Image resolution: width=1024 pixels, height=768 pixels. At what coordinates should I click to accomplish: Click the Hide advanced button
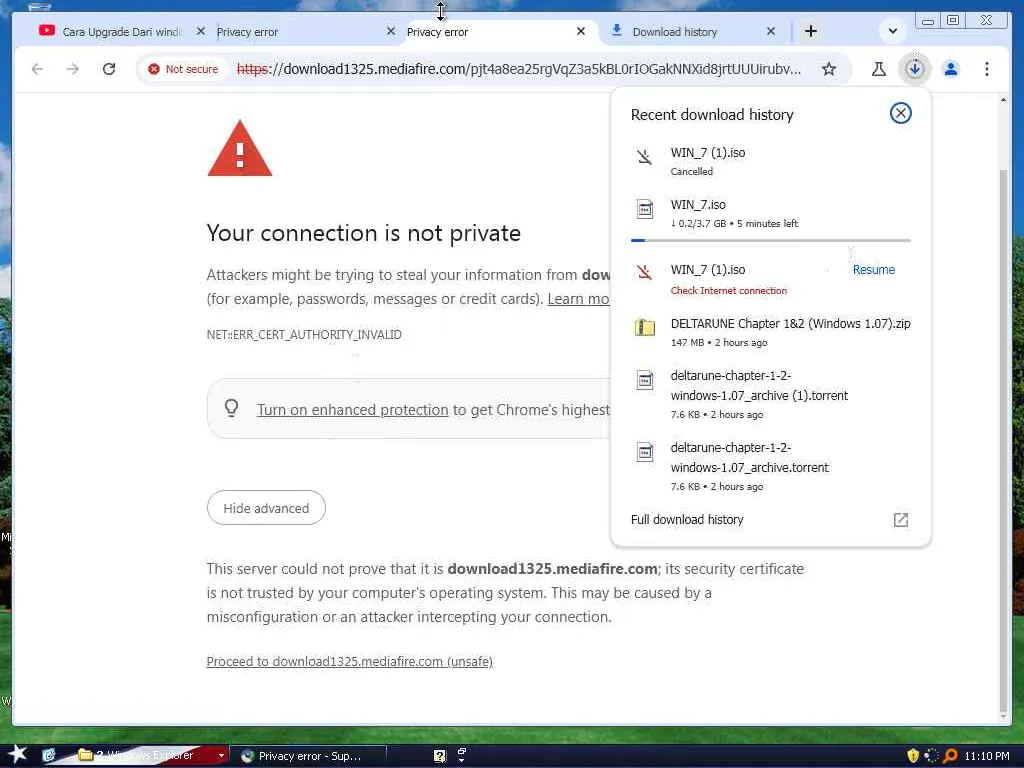[x=266, y=508]
